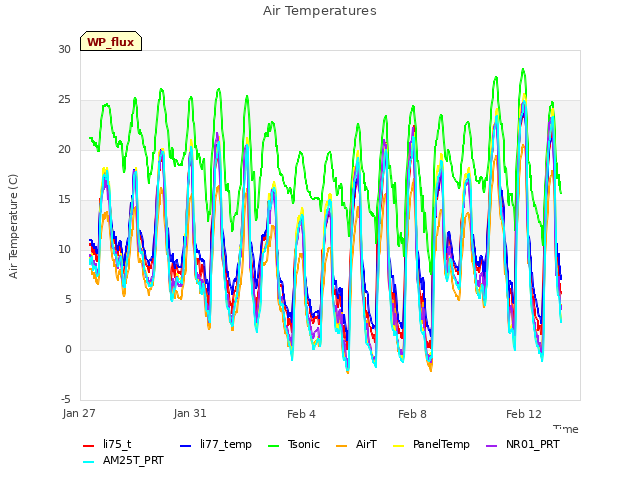Click the orange AirT legend swatch
The width and height of the screenshot is (640, 480).
click(342, 446)
